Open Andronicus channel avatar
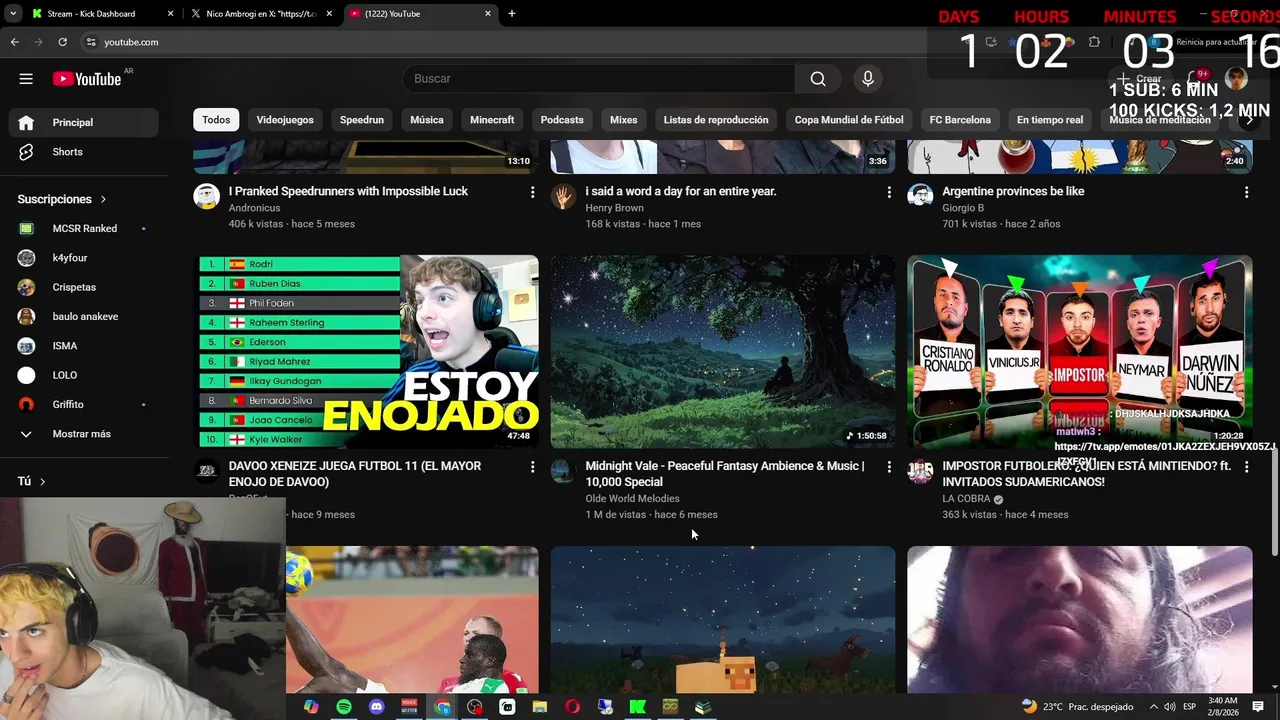1280x720 pixels. coord(207,196)
